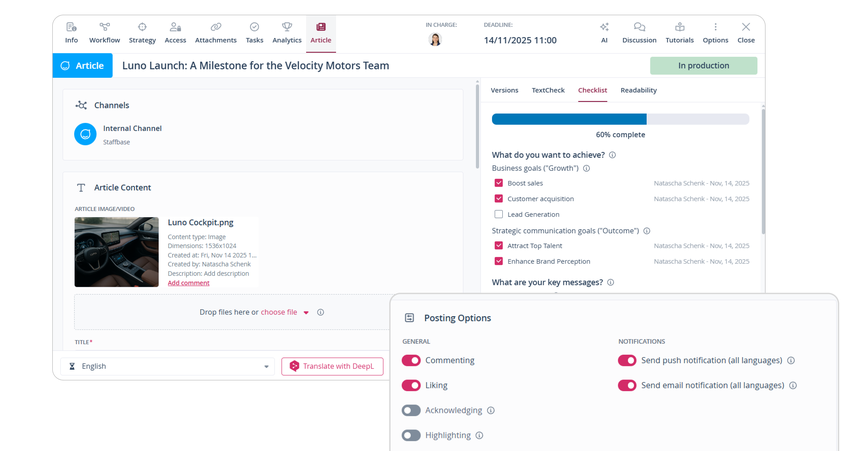Screen dimensions: 858x451
Task: Uncheck Enhance Brand Perception checkbox
Action: [498, 262]
